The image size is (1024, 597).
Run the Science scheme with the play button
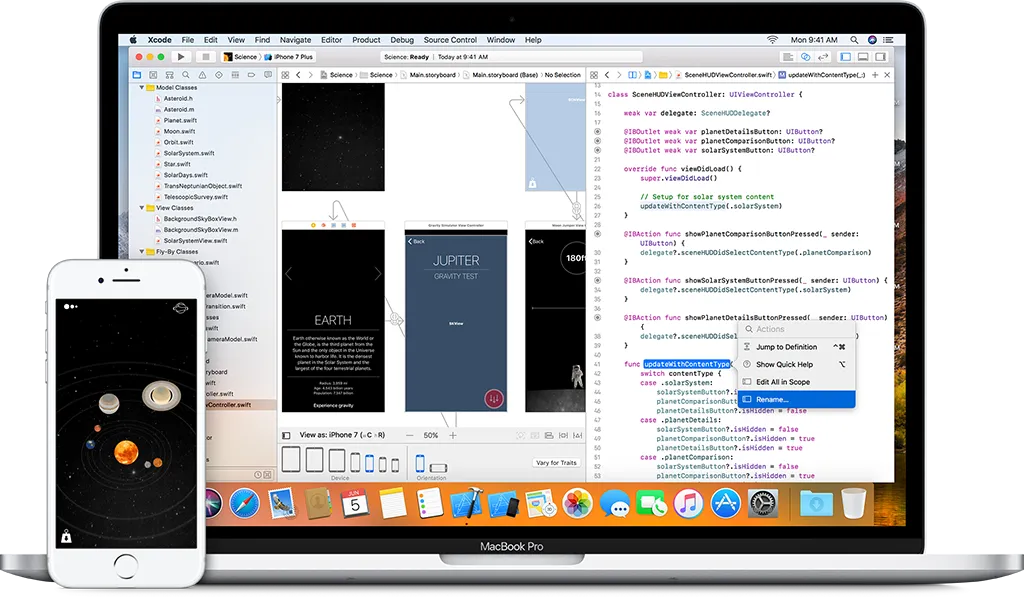coord(181,57)
